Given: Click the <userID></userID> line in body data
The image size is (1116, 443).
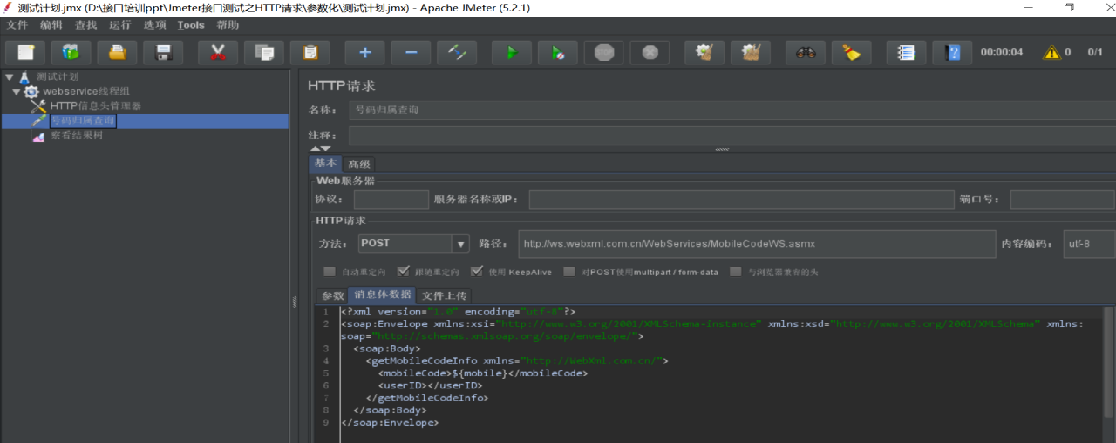Looking at the screenshot, I should coord(431,385).
